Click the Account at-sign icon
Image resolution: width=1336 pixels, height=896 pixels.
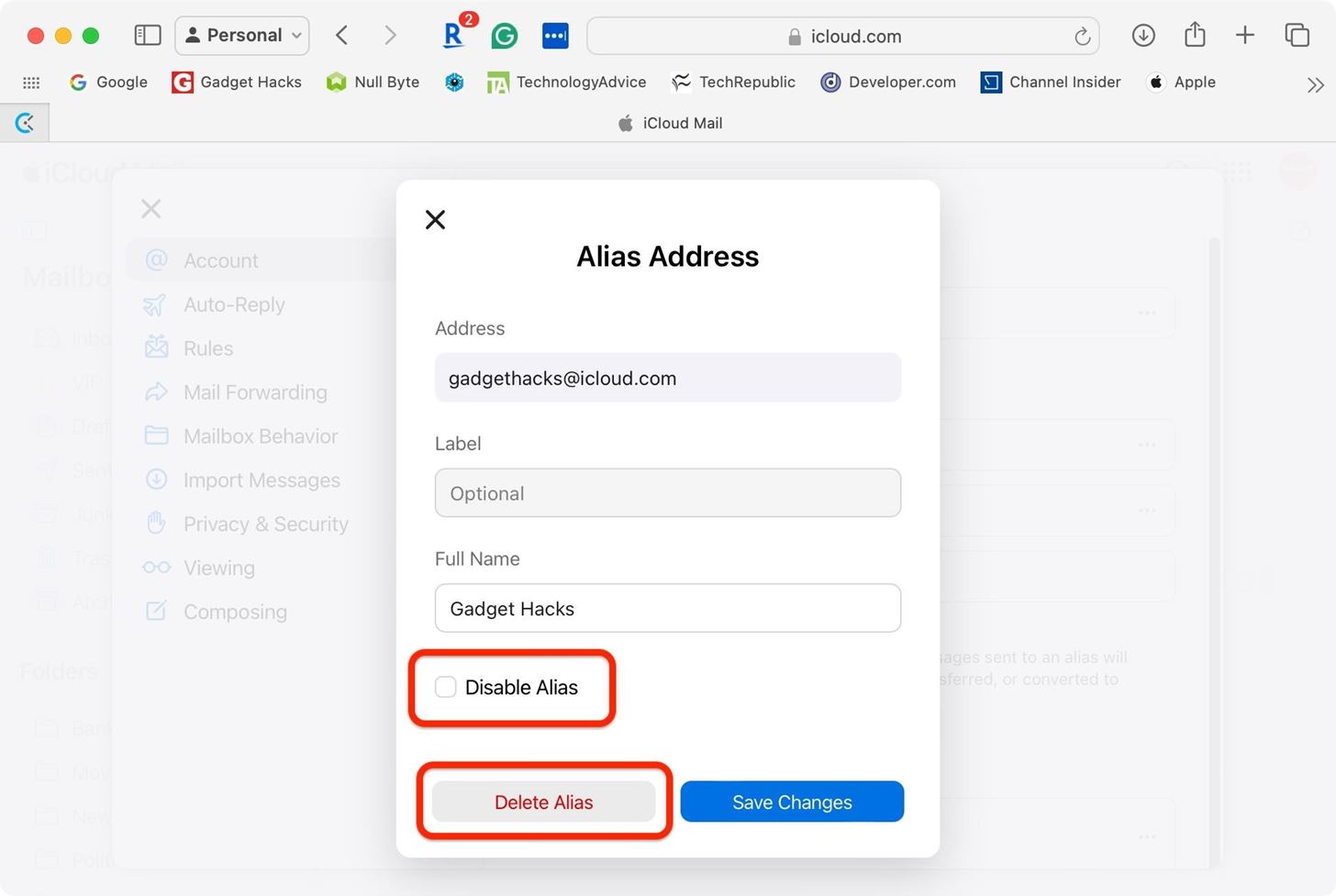coord(157,260)
